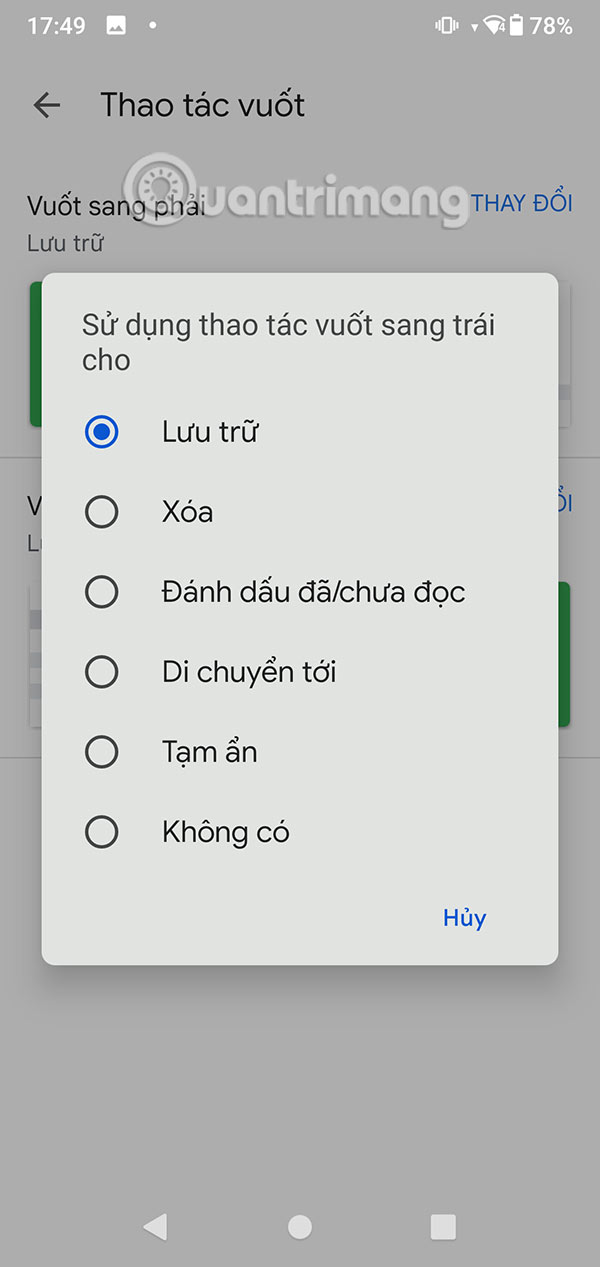The image size is (600, 1267).
Task: Tap Hủy to cancel the dialog
Action: [464, 917]
